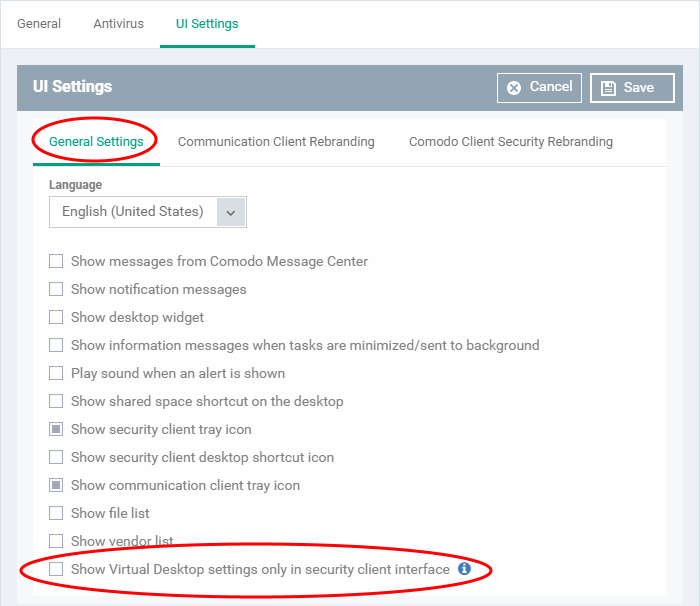
Task: Enable Play sound when alert is shown
Action: 57,374
